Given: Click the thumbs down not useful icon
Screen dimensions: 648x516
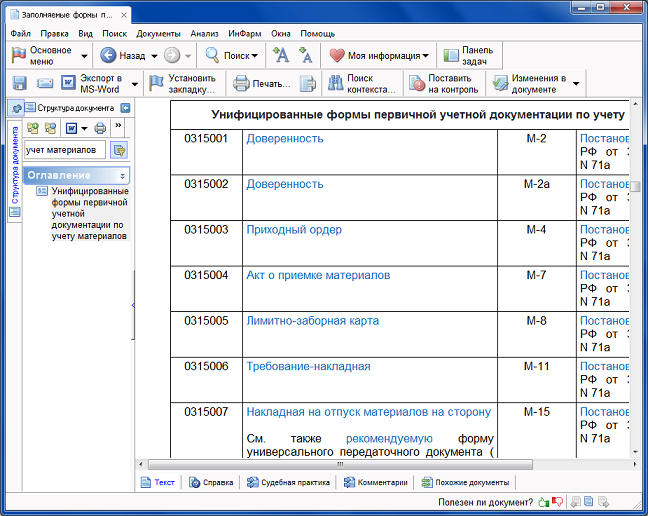Looking at the screenshot, I should [x=558, y=501].
